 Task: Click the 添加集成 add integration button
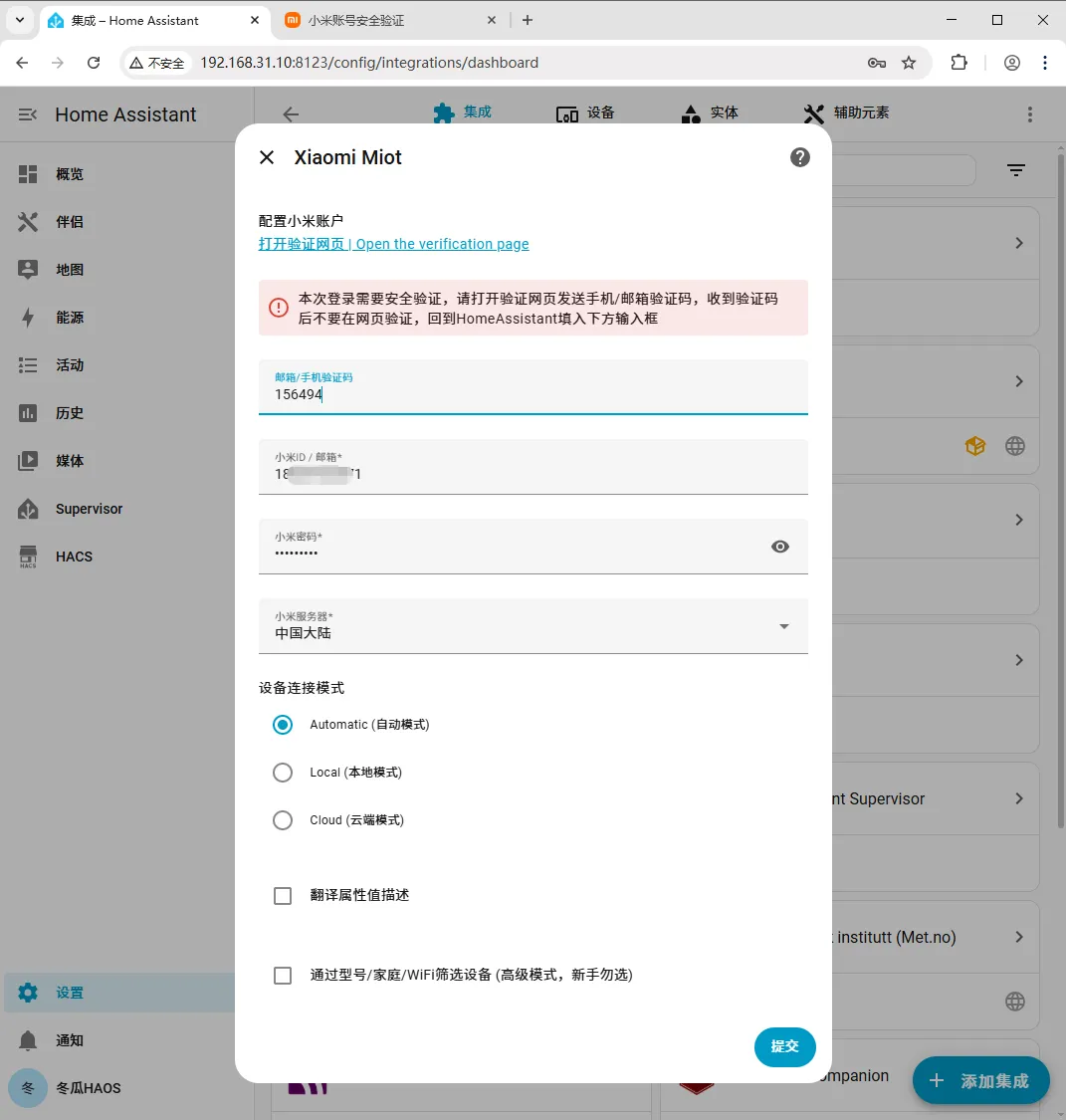point(981,1081)
